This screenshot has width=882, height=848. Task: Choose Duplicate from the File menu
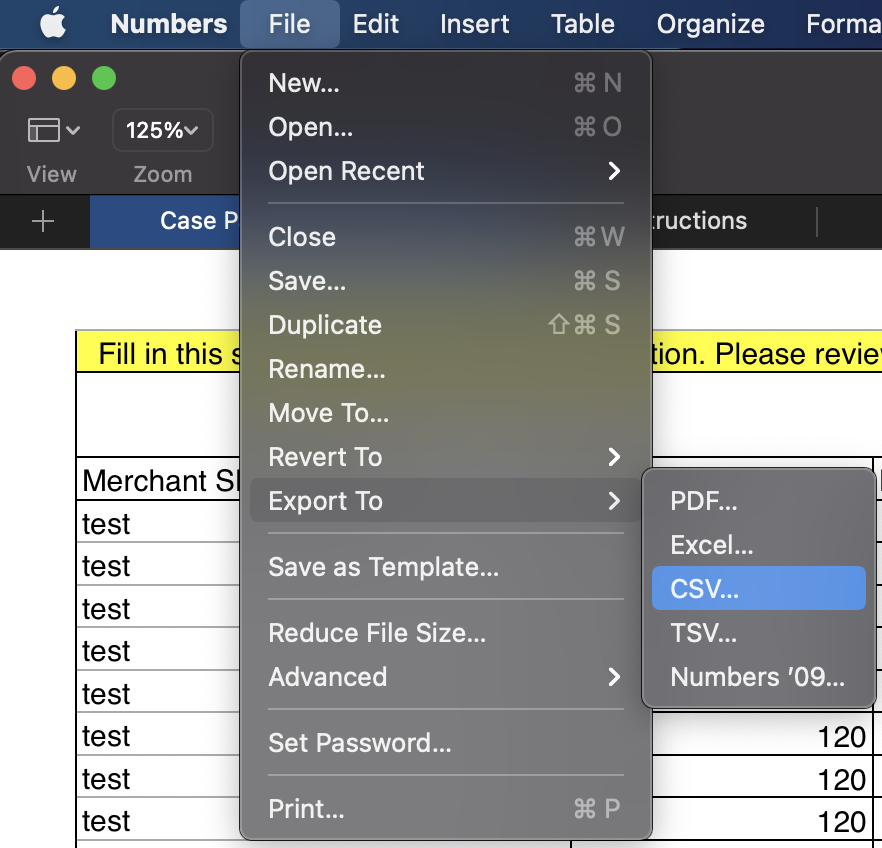point(446,325)
